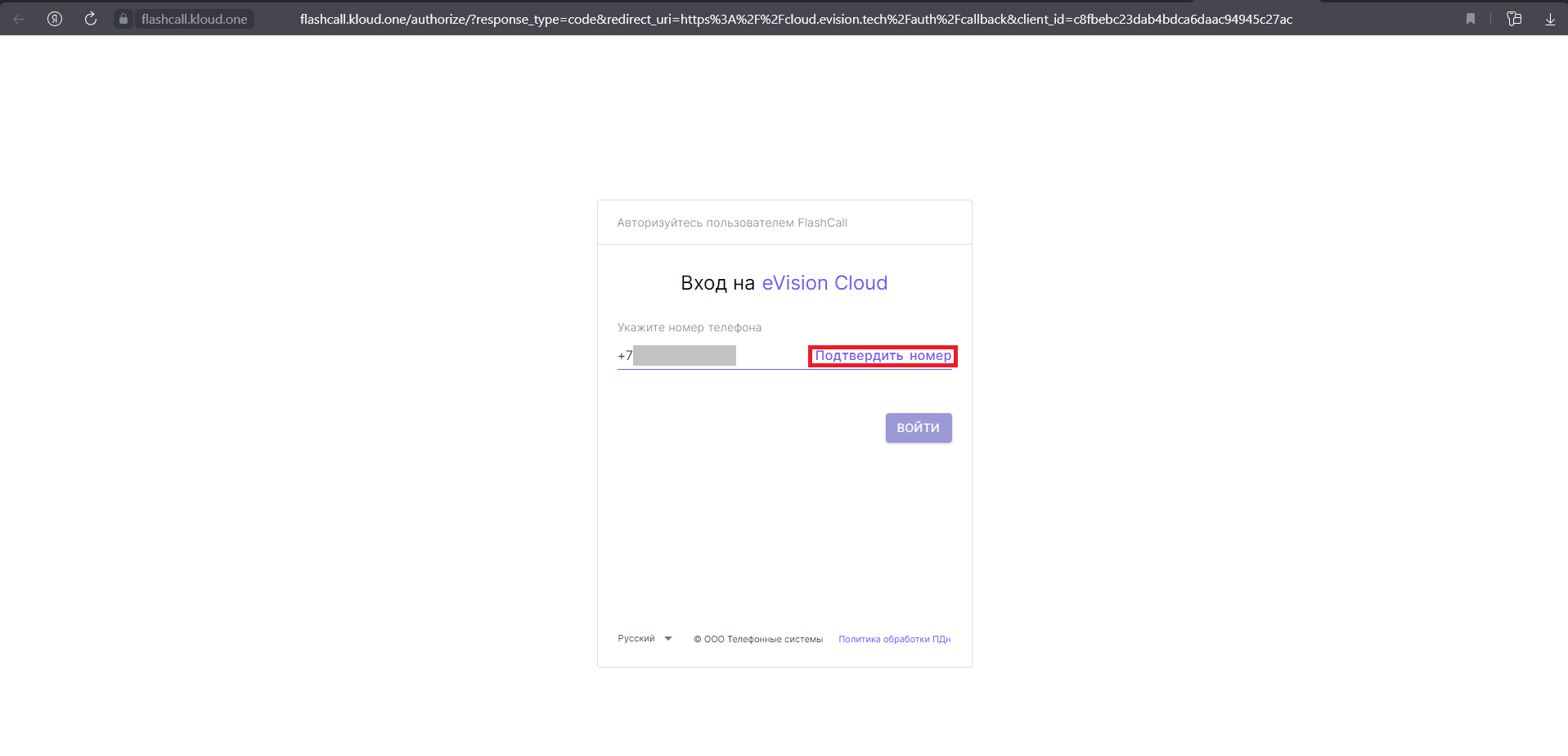Viewport: 1568px width, 756px height.
Task: Select the full URL text in address bar
Action: click(796, 19)
